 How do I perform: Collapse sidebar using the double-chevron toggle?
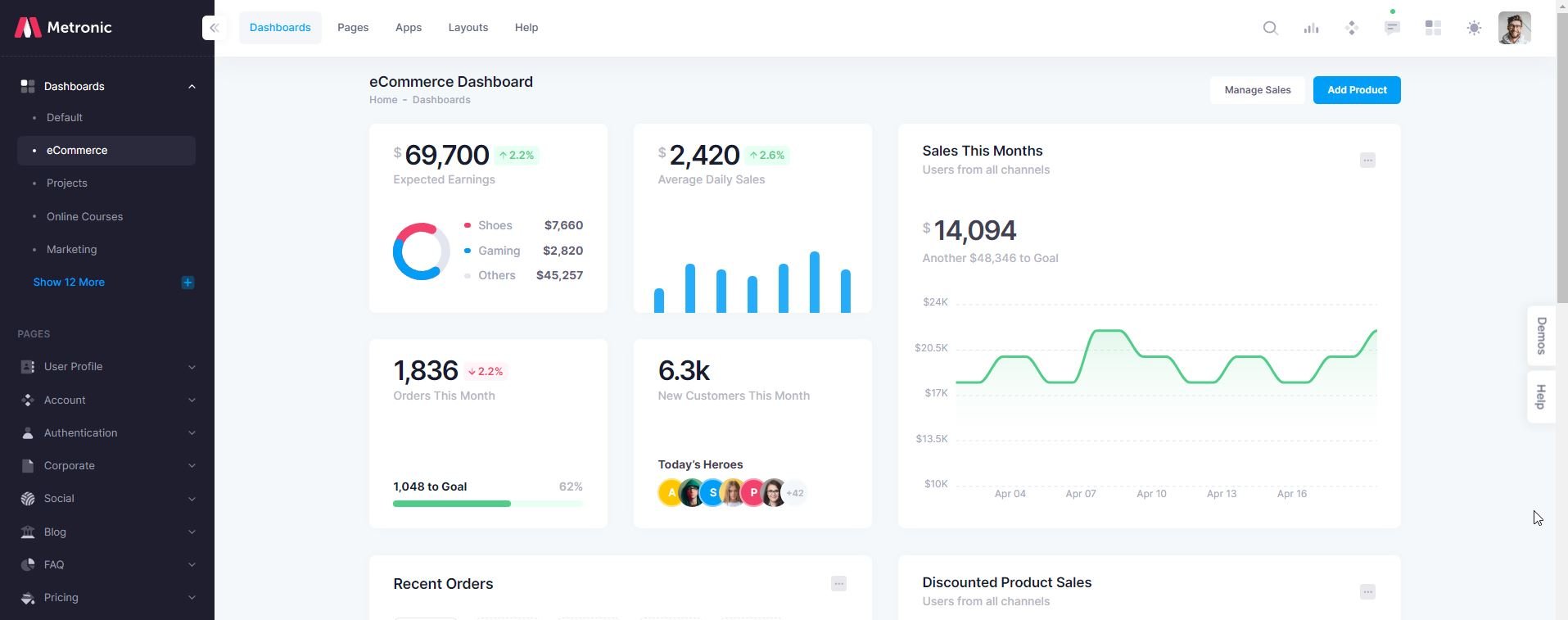214,28
